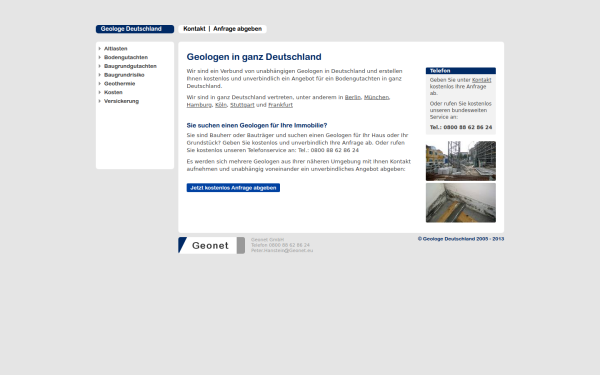Go to Anfrage abgeben in top navigation

[238, 29]
